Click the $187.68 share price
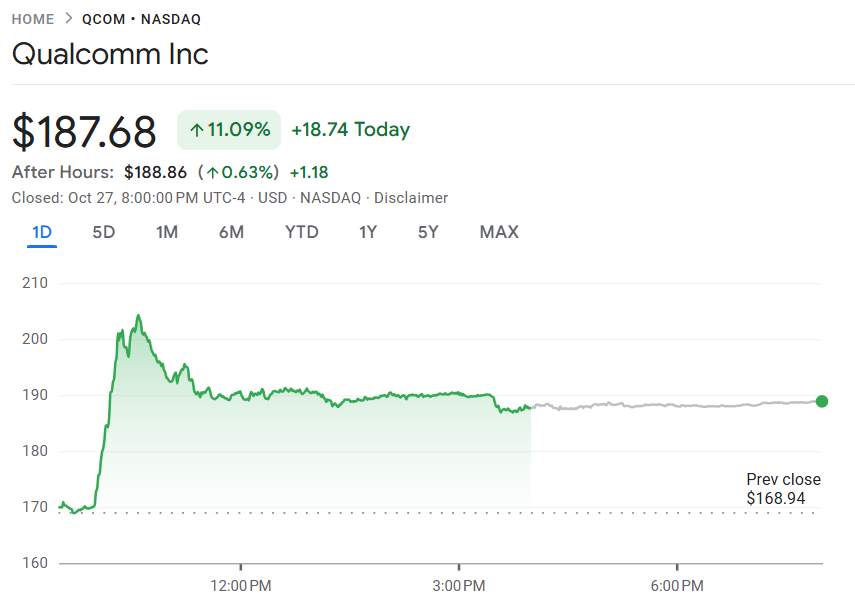 (84, 132)
